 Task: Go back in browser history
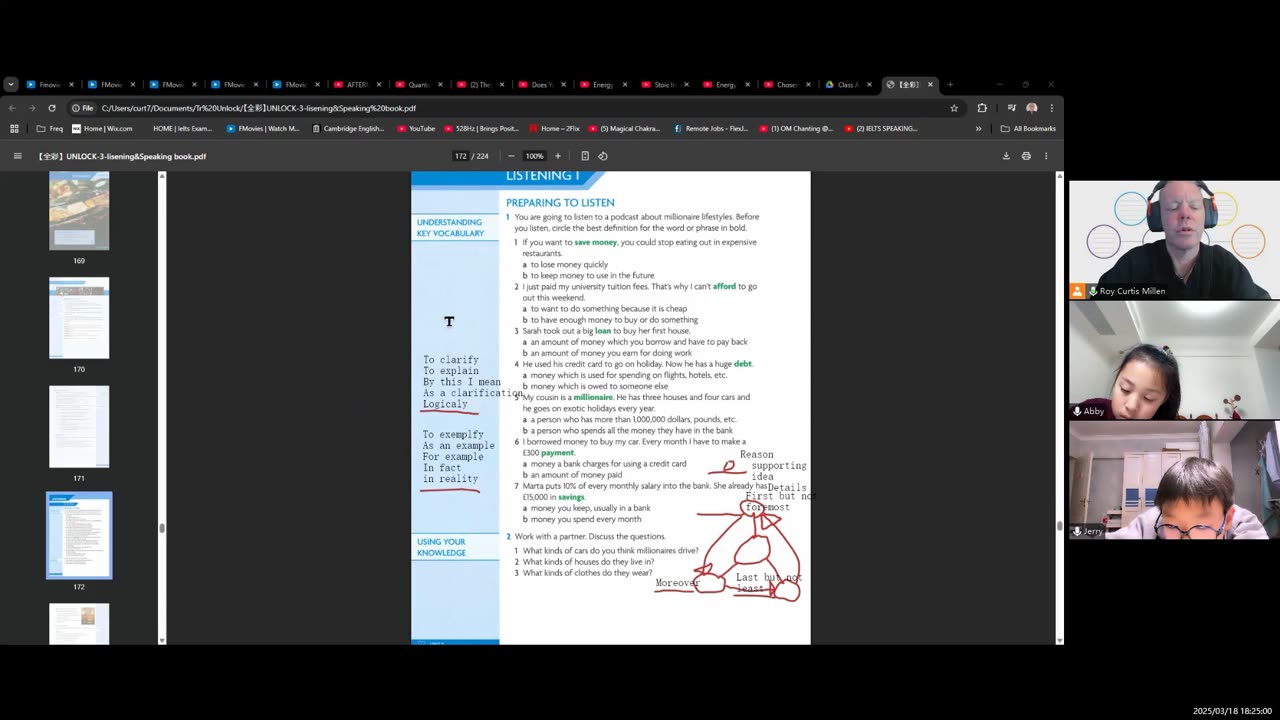pyautogui.click(x=12, y=108)
